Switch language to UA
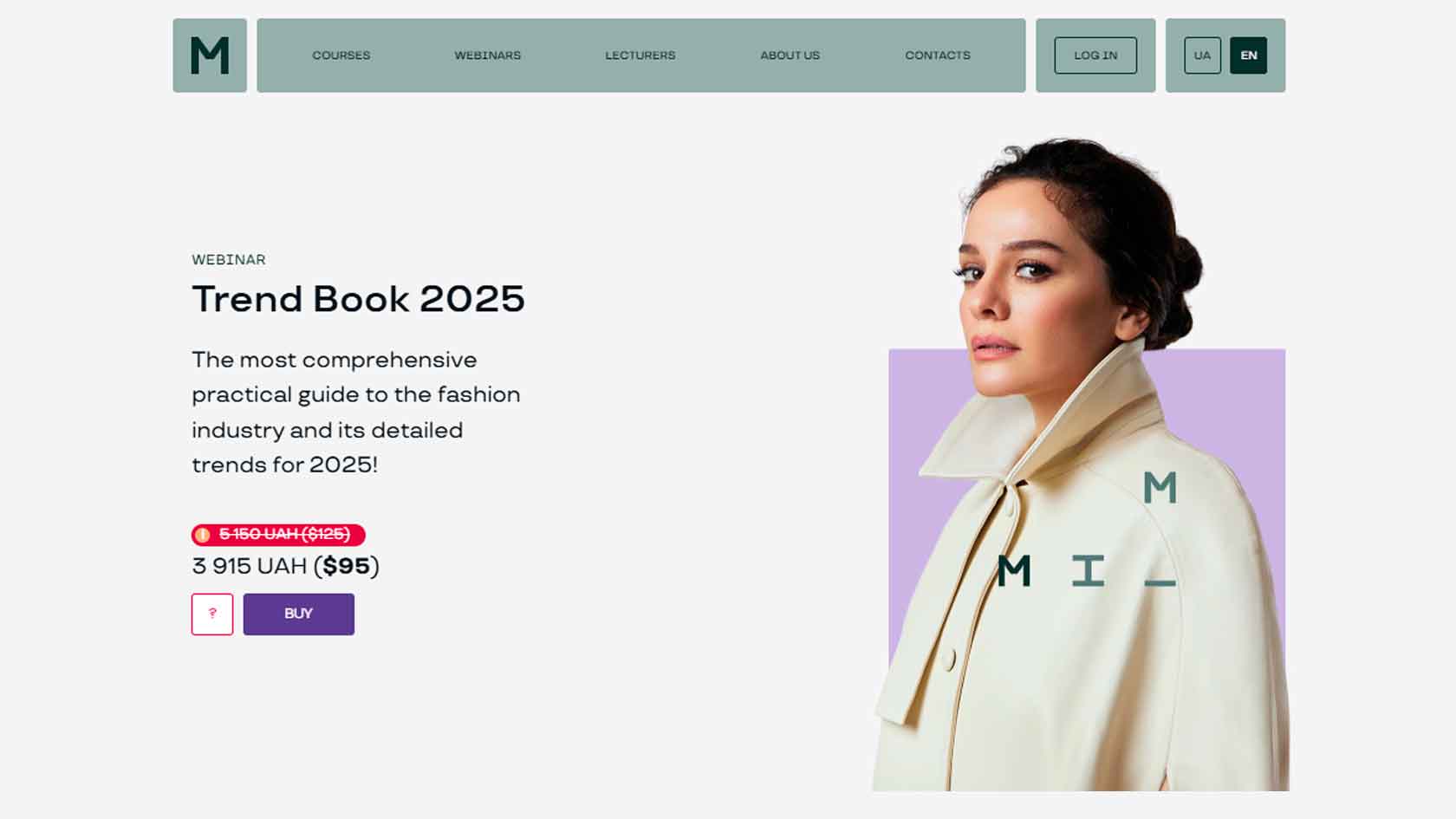 click(x=1202, y=55)
